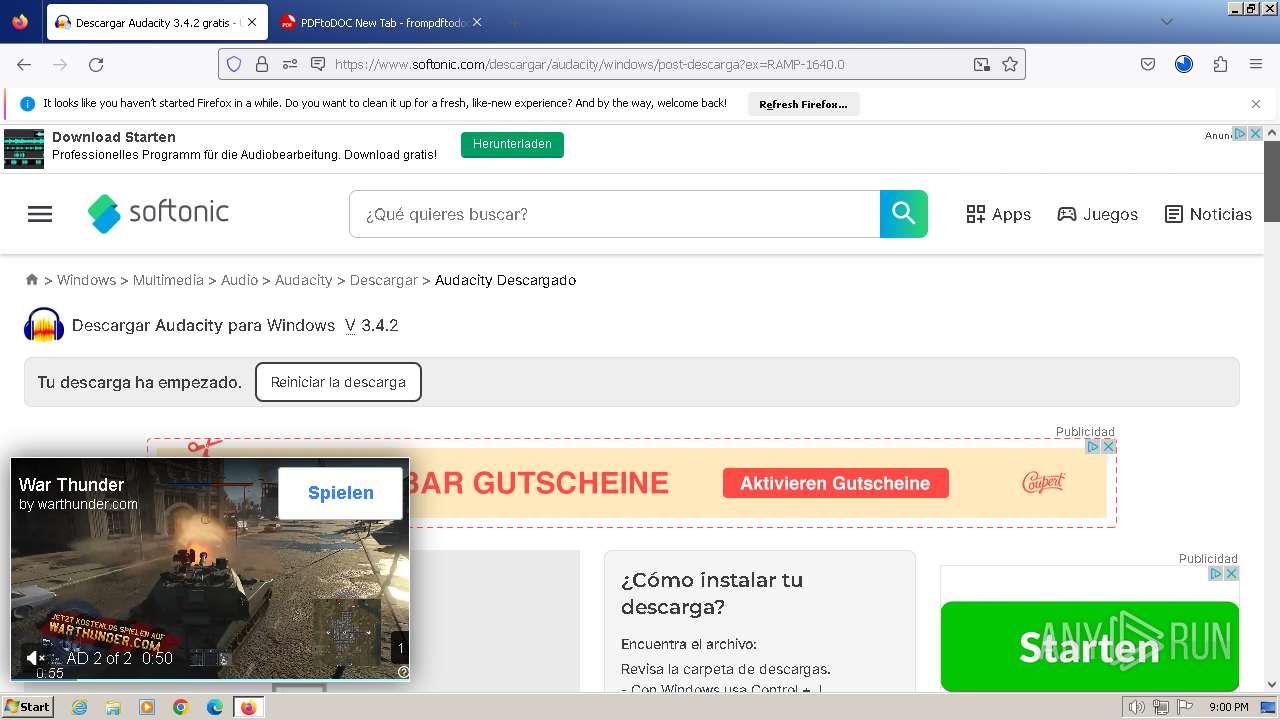
Task: Launch Edge from taskbar
Action: (214, 707)
